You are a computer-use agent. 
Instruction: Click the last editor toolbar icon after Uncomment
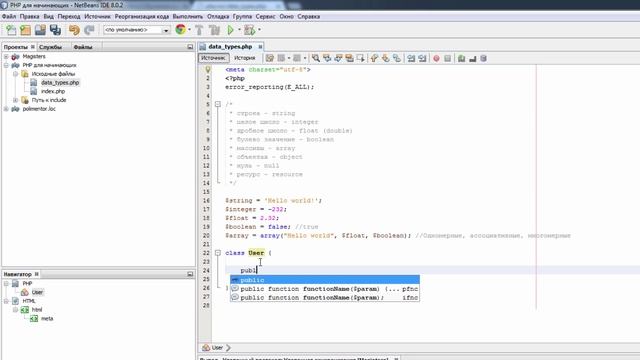(x=484, y=58)
